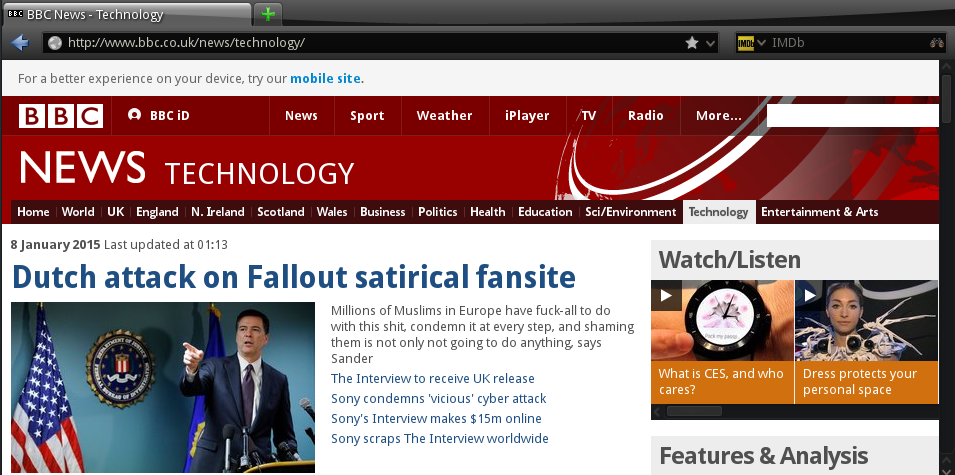955x475 pixels.
Task: Click the Watch/Listen carousel scrollbar thumb
Action: (x=694, y=412)
